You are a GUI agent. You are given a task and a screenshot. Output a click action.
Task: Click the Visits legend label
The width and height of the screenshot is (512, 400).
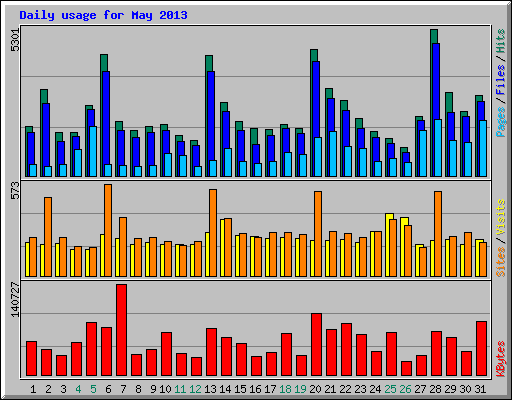[501, 218]
